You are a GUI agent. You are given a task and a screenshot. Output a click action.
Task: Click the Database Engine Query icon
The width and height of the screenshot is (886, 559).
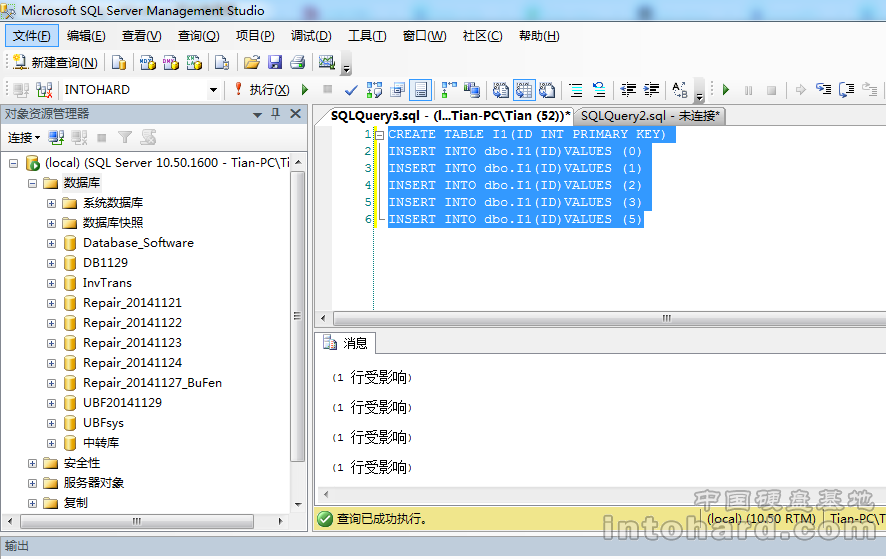pos(119,62)
